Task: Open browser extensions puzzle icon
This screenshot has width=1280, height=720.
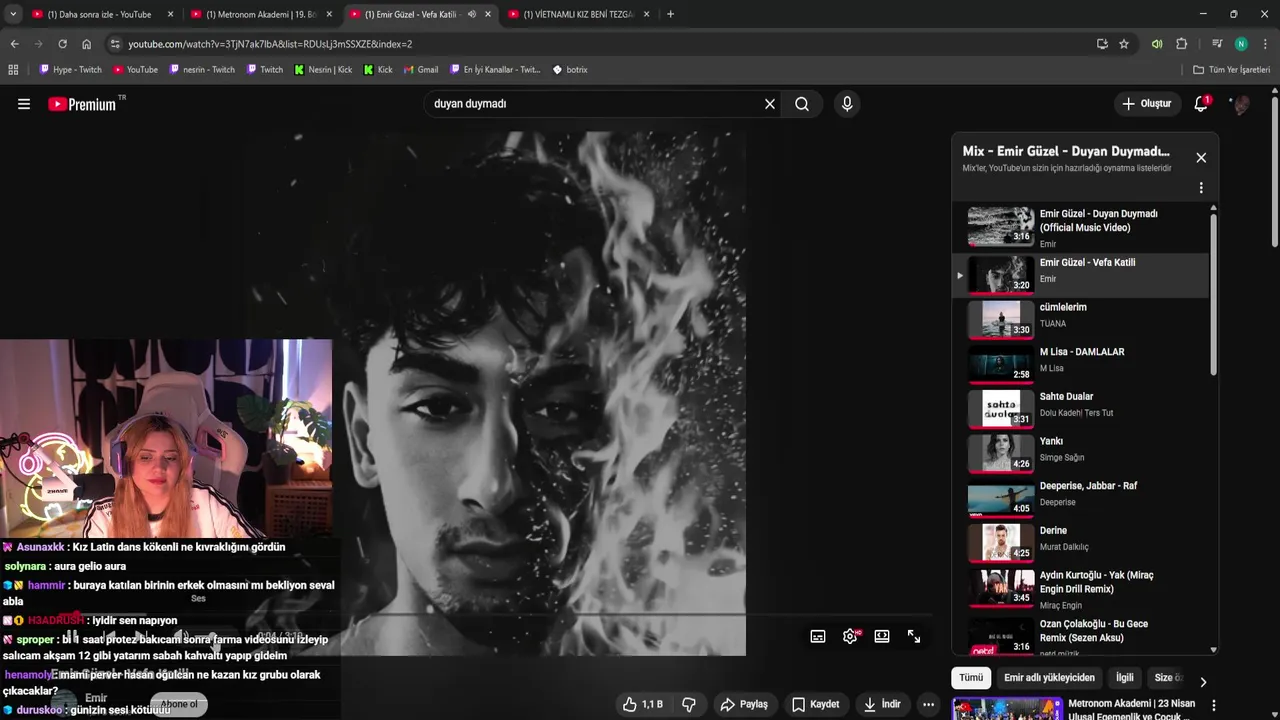Action: coord(1181,44)
